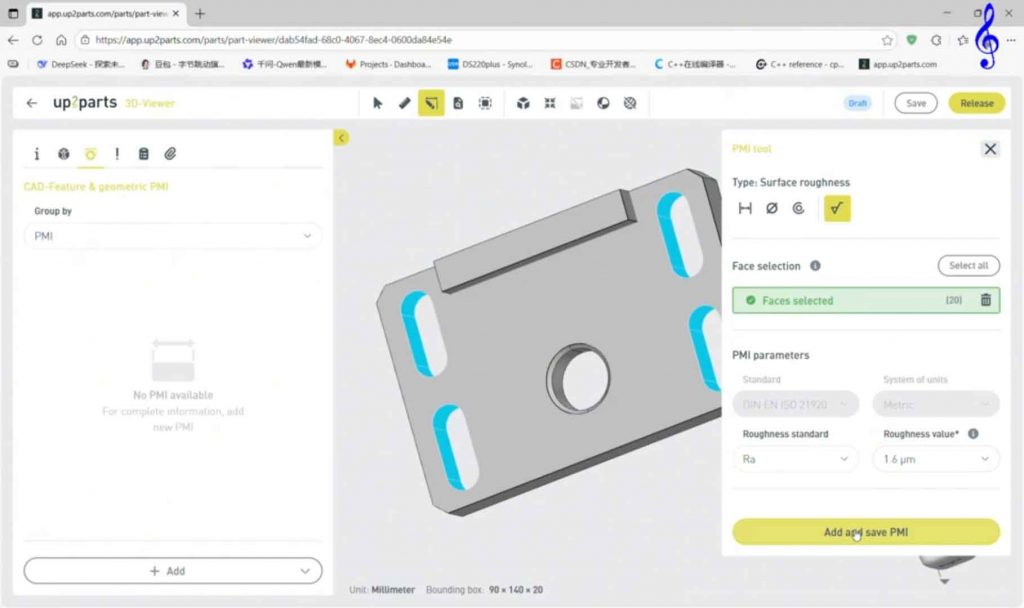Screen dimensions: 1024x608
Task: Close the PMI tool panel
Action: coord(989,149)
